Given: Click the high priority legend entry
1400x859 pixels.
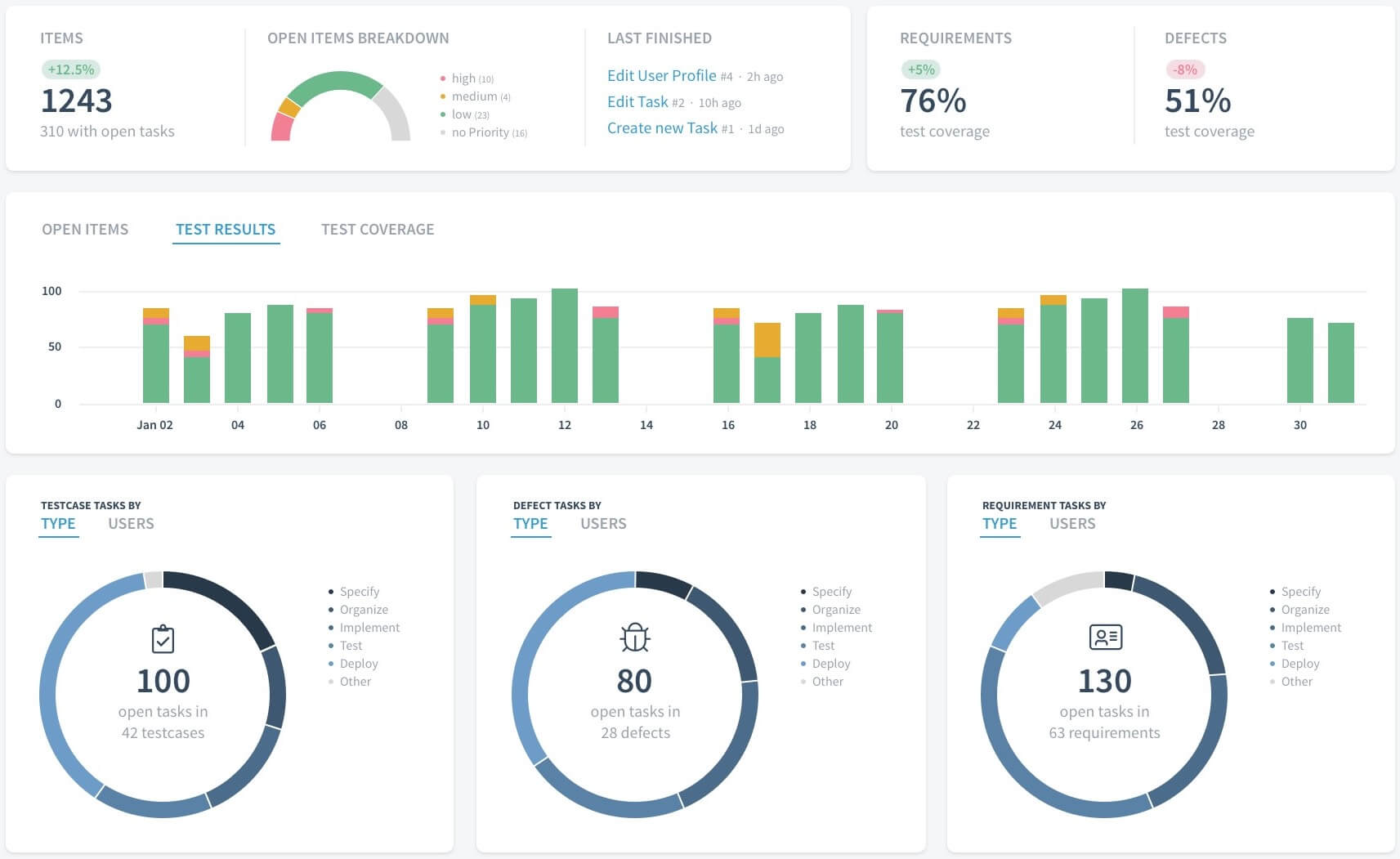Looking at the screenshot, I should (467, 78).
